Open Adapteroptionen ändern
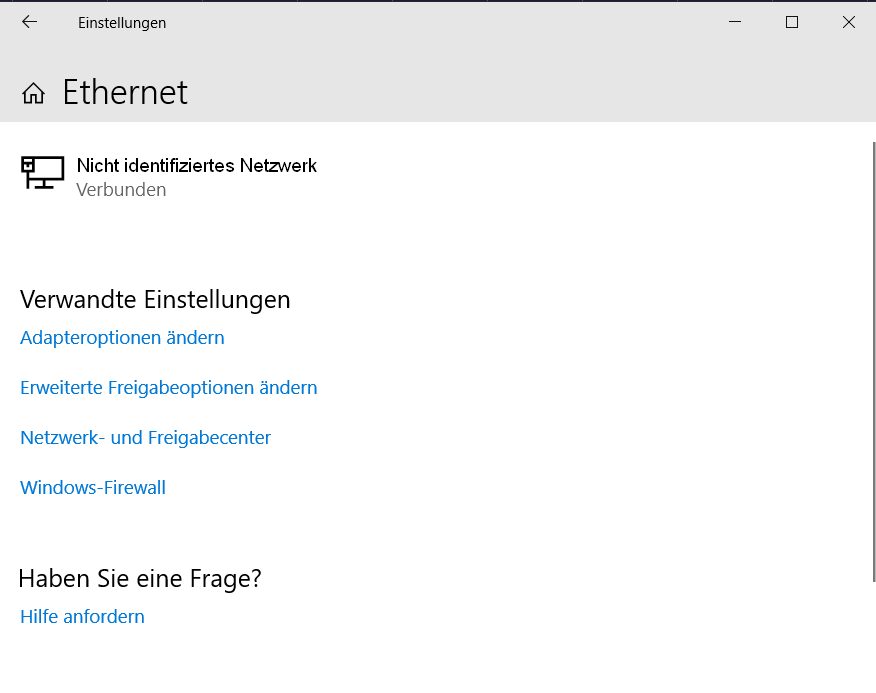The image size is (876, 693). (x=122, y=338)
